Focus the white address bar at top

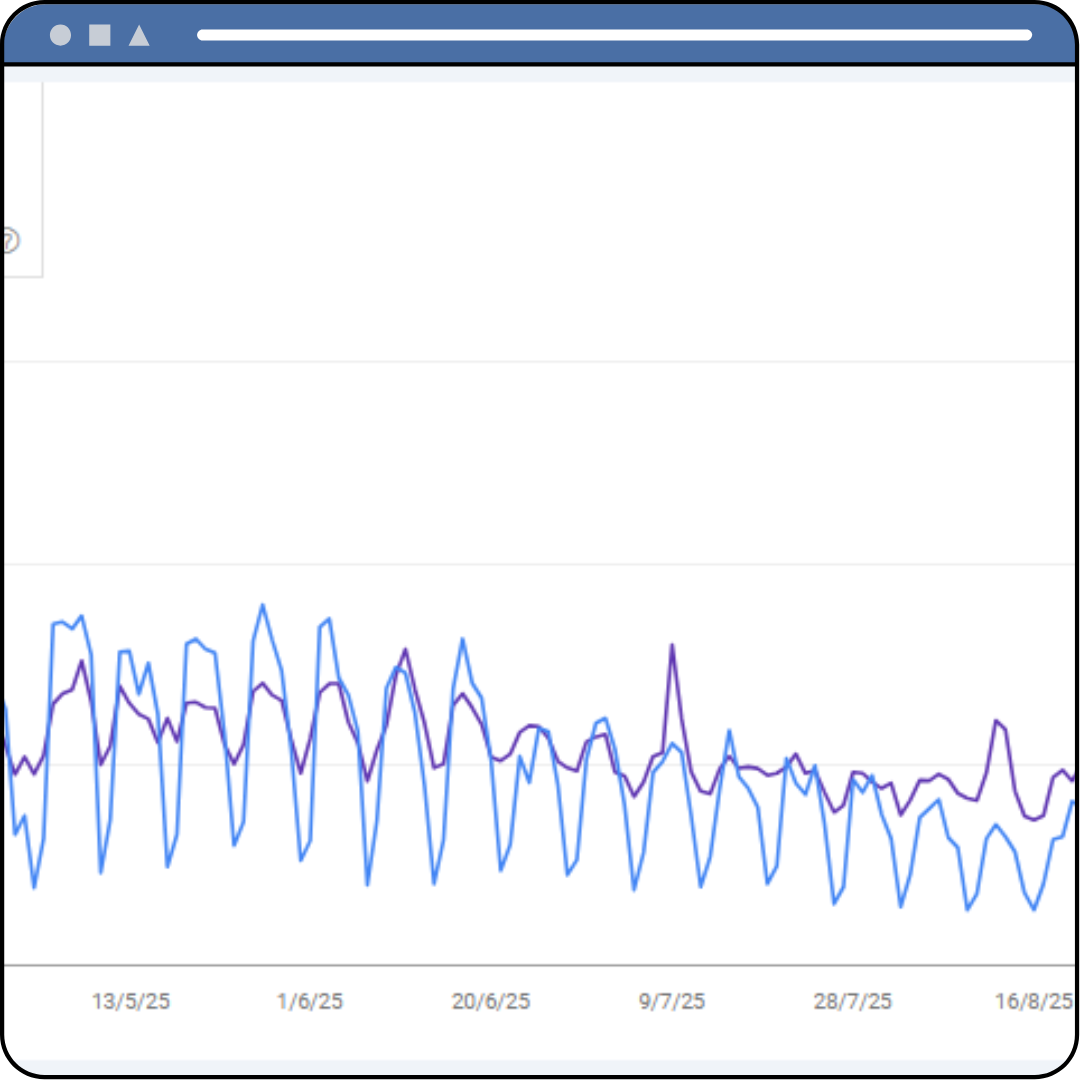pos(614,35)
